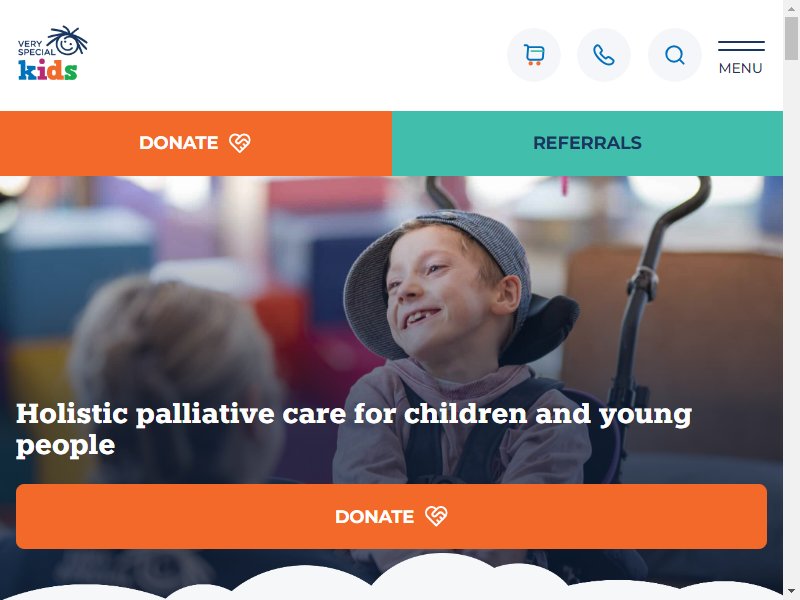The height and width of the screenshot is (600, 800).
Task: Click the 'Holistic palliative care' headline
Action: (x=354, y=429)
